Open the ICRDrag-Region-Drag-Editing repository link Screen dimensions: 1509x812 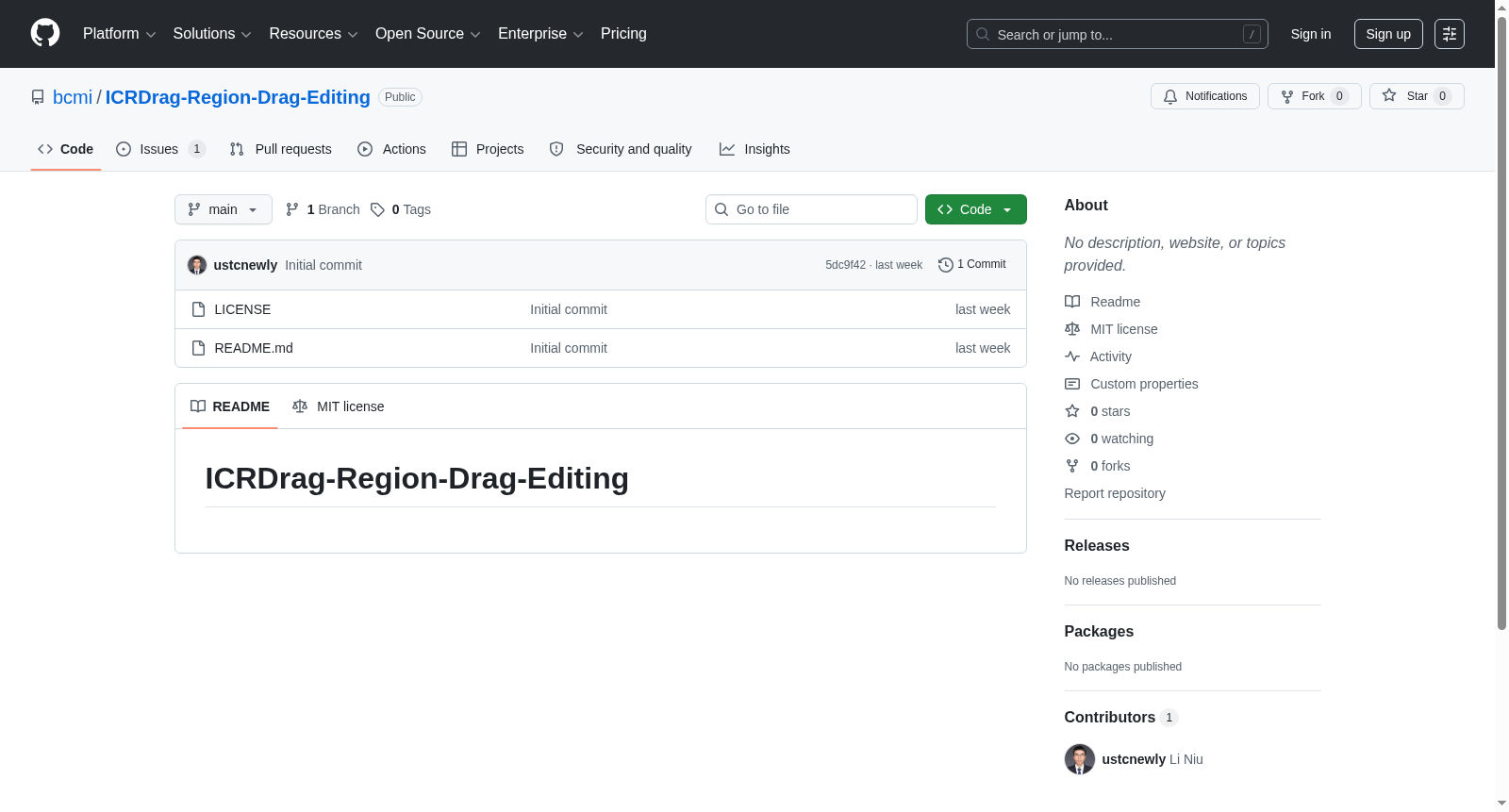(x=238, y=97)
